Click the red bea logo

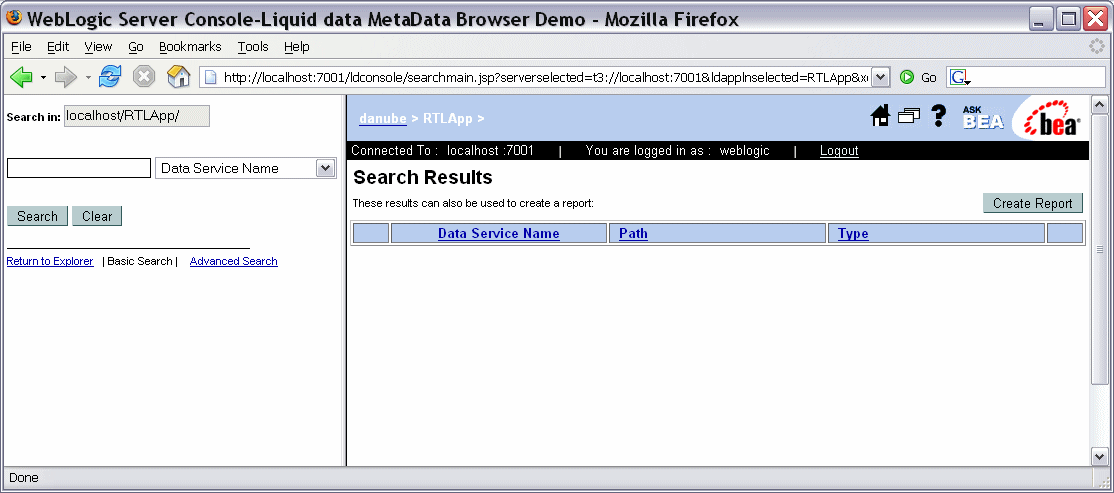(1052, 118)
